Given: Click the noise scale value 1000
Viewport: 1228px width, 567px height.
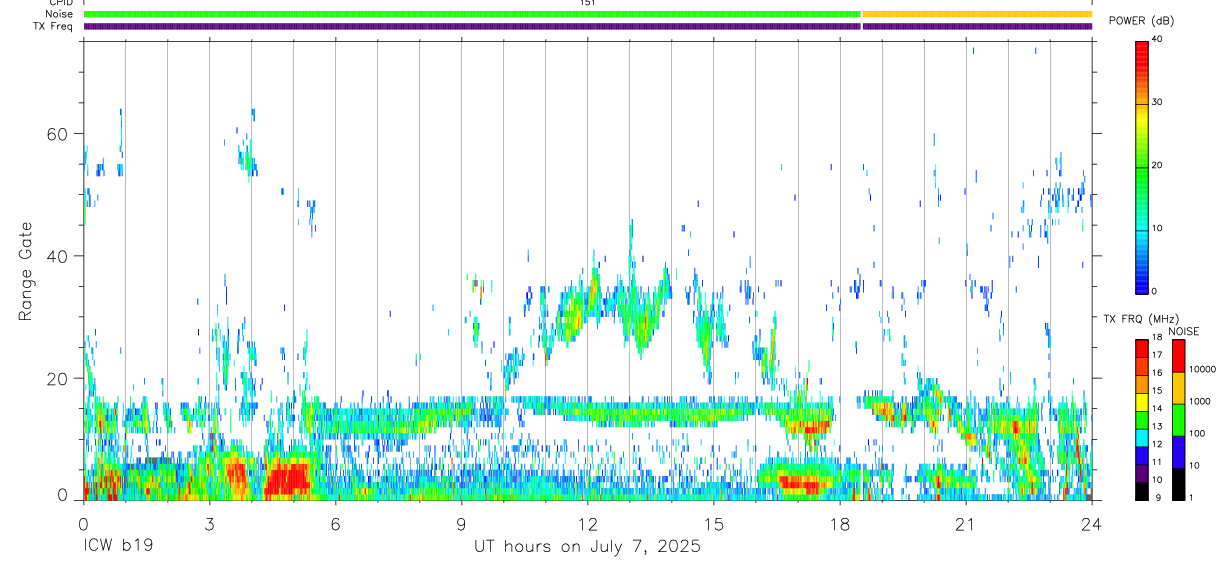Looking at the screenshot, I should [1198, 401].
